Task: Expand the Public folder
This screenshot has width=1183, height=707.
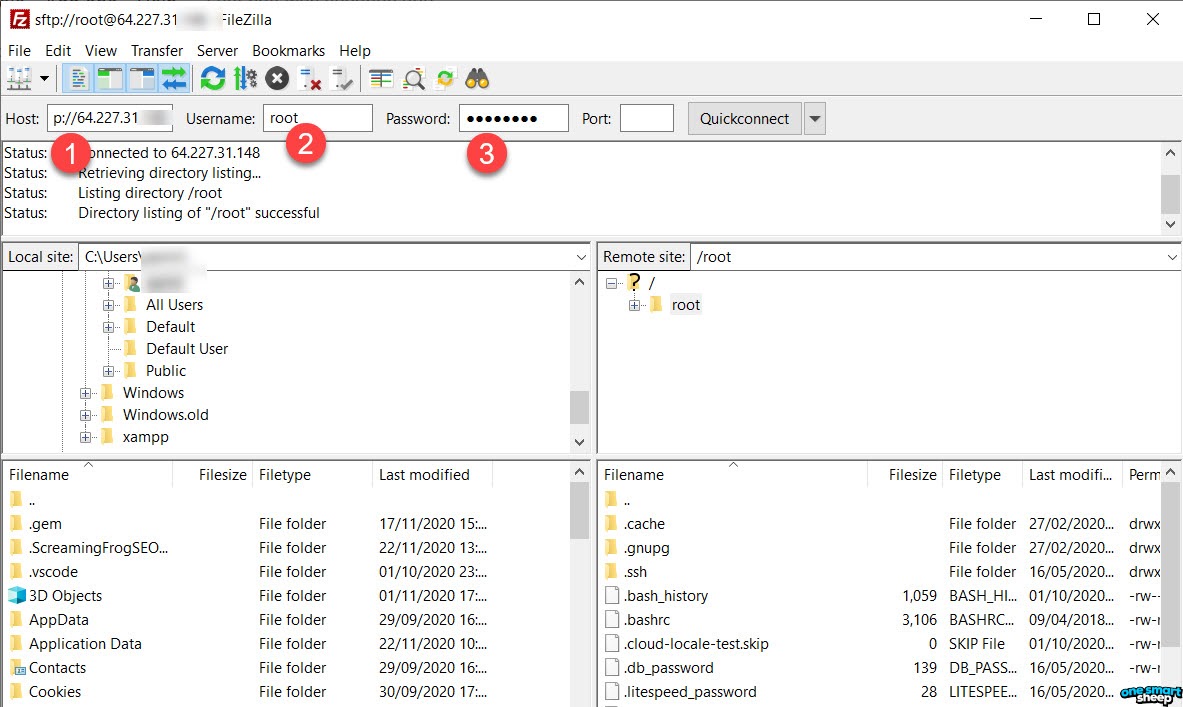Action: tap(109, 371)
